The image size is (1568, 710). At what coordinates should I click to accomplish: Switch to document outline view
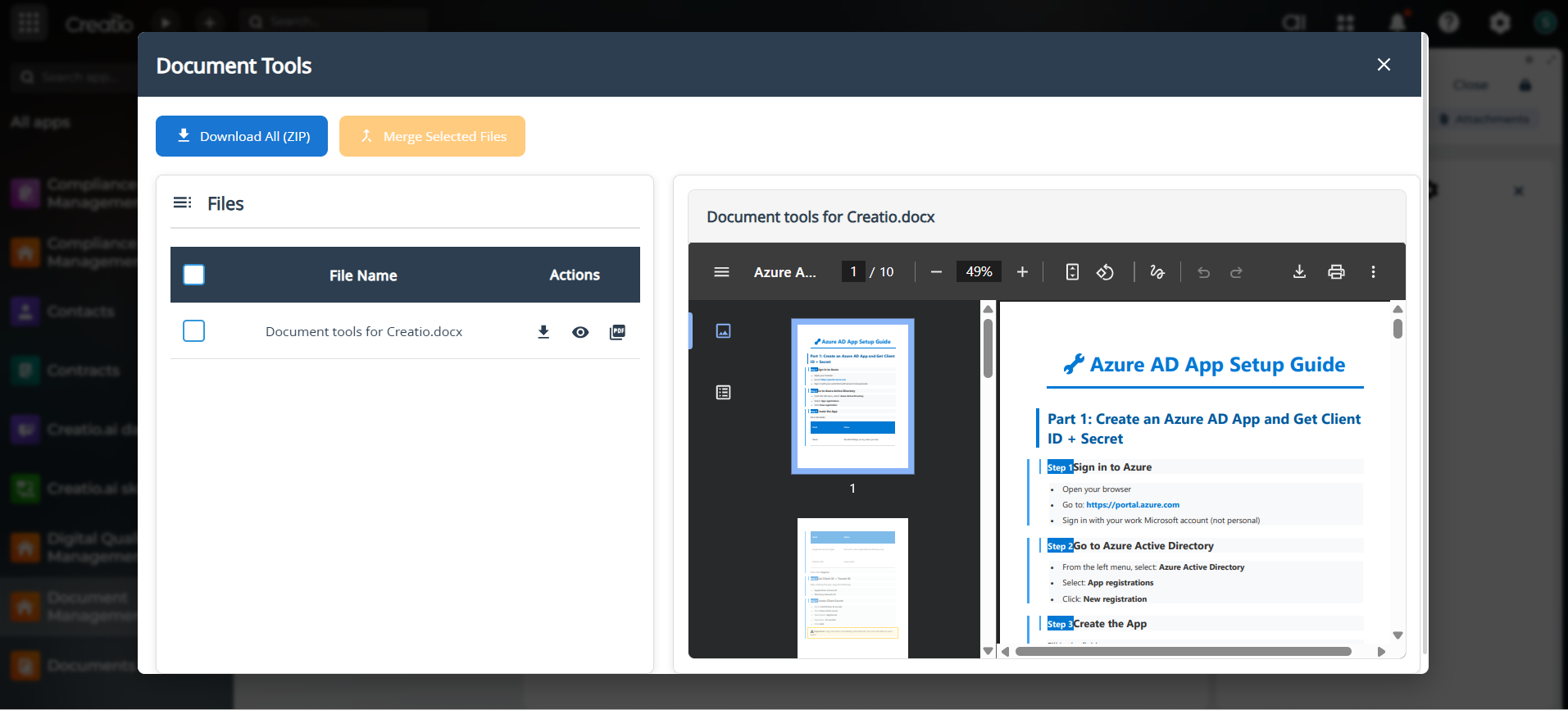pyautogui.click(x=723, y=393)
